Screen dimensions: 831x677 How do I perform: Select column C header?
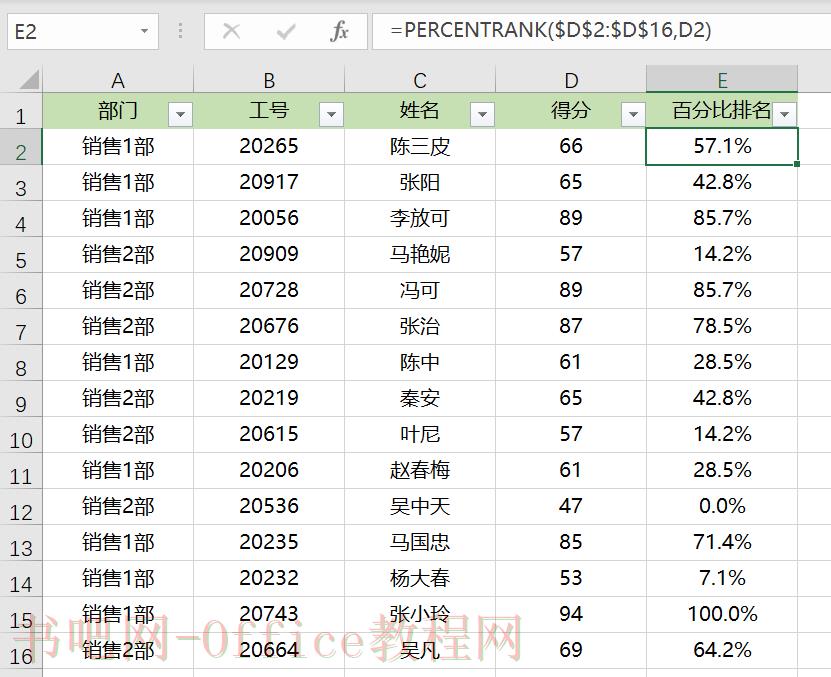tap(420, 80)
